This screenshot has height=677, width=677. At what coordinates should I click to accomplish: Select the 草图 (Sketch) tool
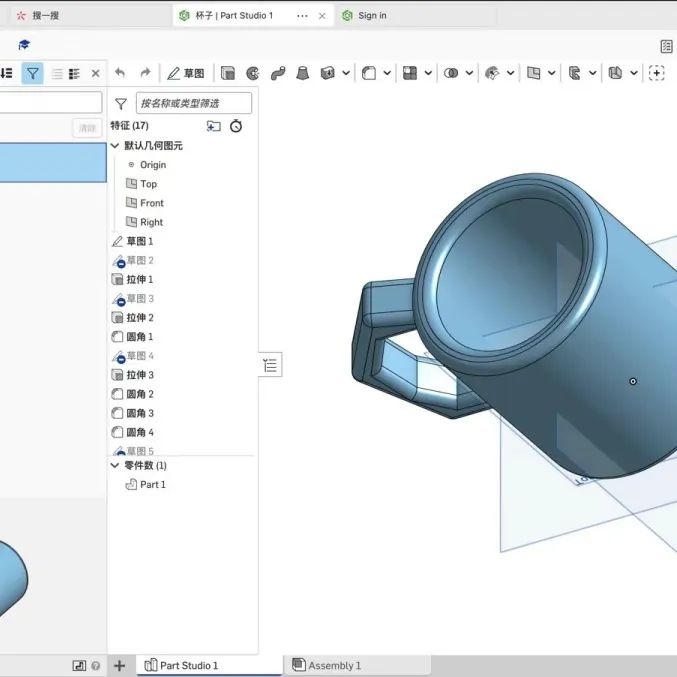point(186,73)
